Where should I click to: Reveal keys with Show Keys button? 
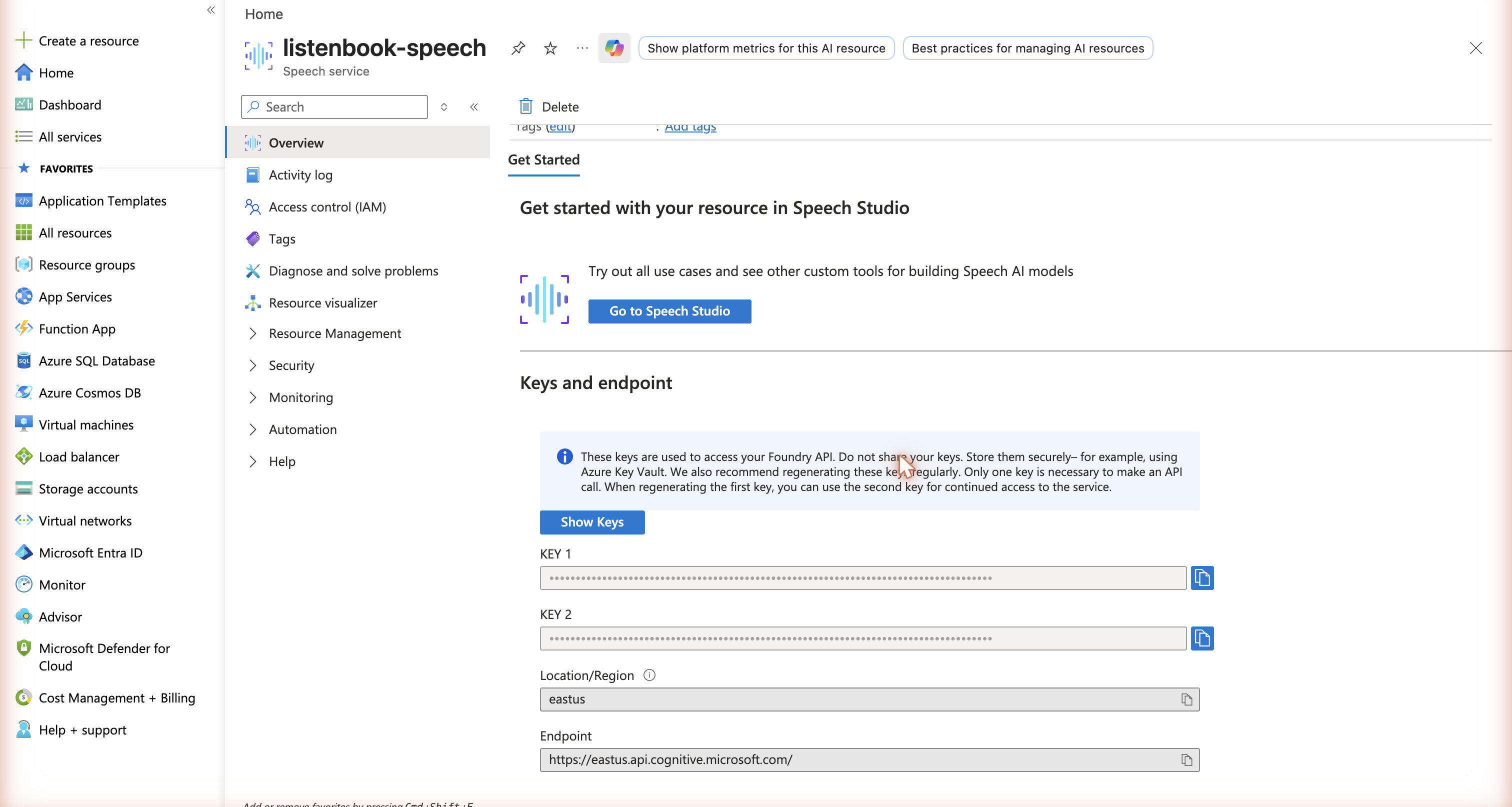click(592, 522)
